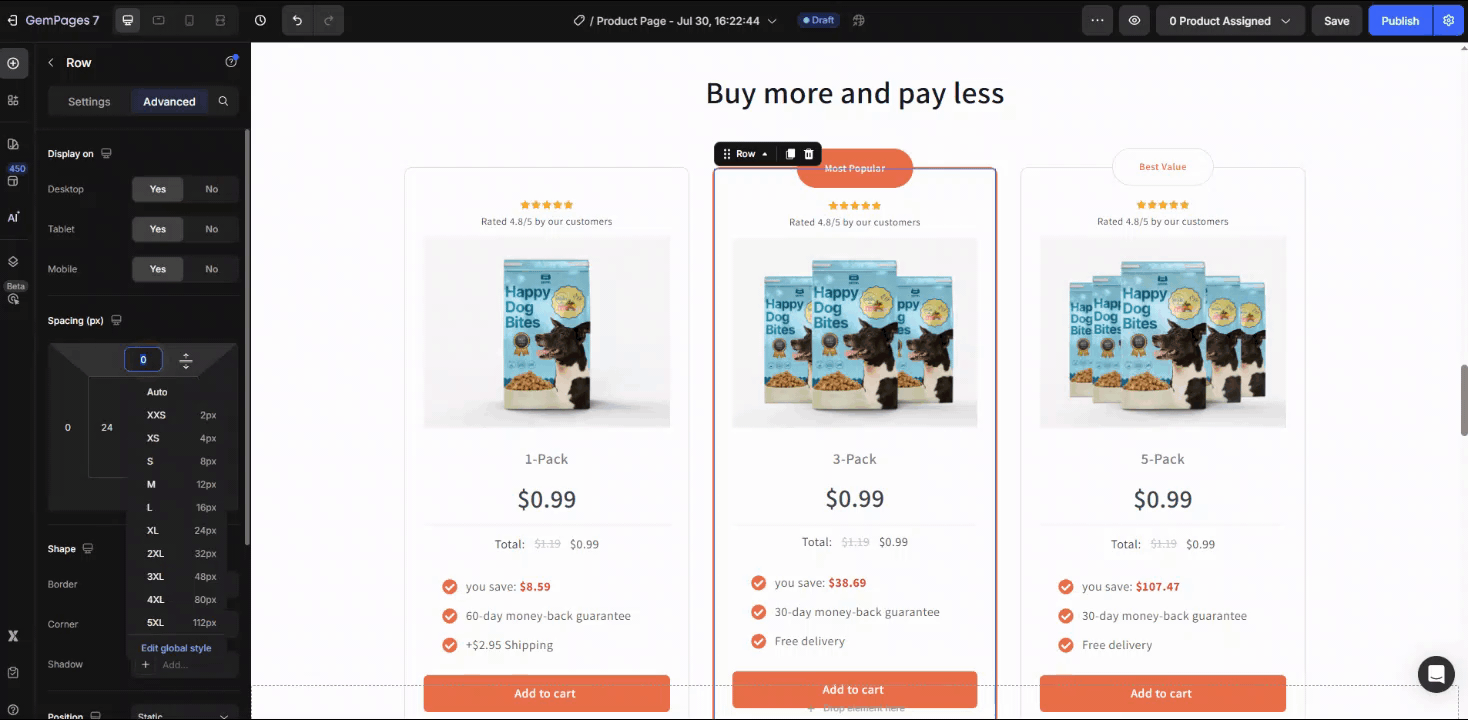Duplicate the selected Row element
The height and width of the screenshot is (720, 1468).
tap(790, 154)
